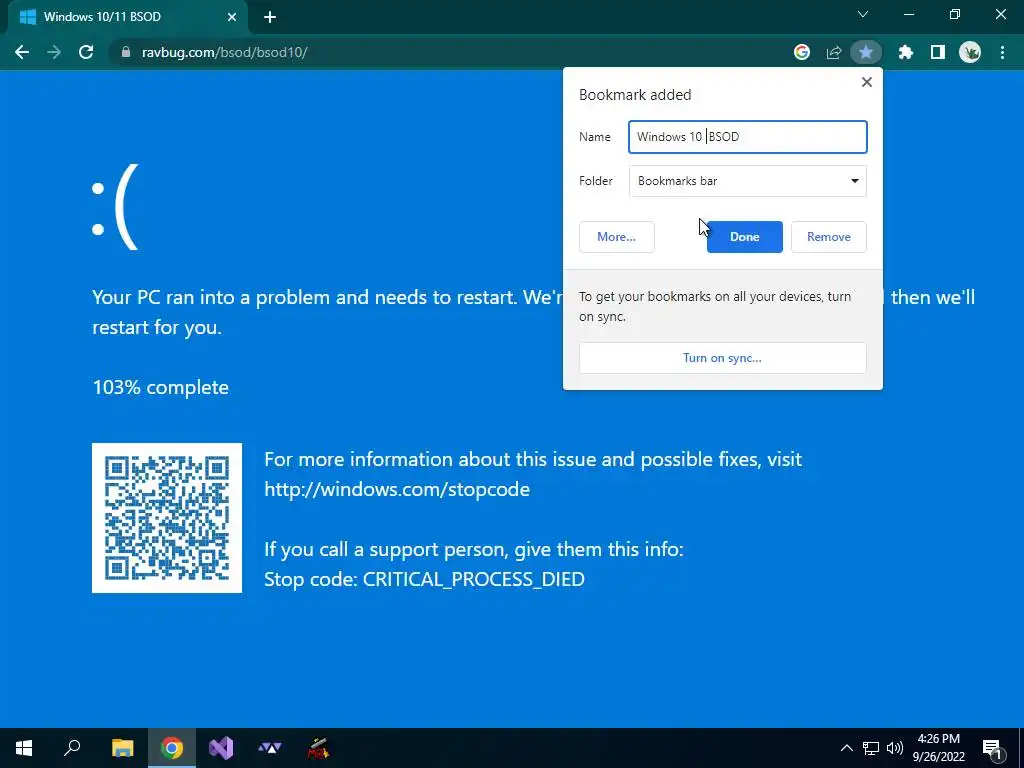
Task: Click the http://windows.com/stopcode text
Action: 397,489
